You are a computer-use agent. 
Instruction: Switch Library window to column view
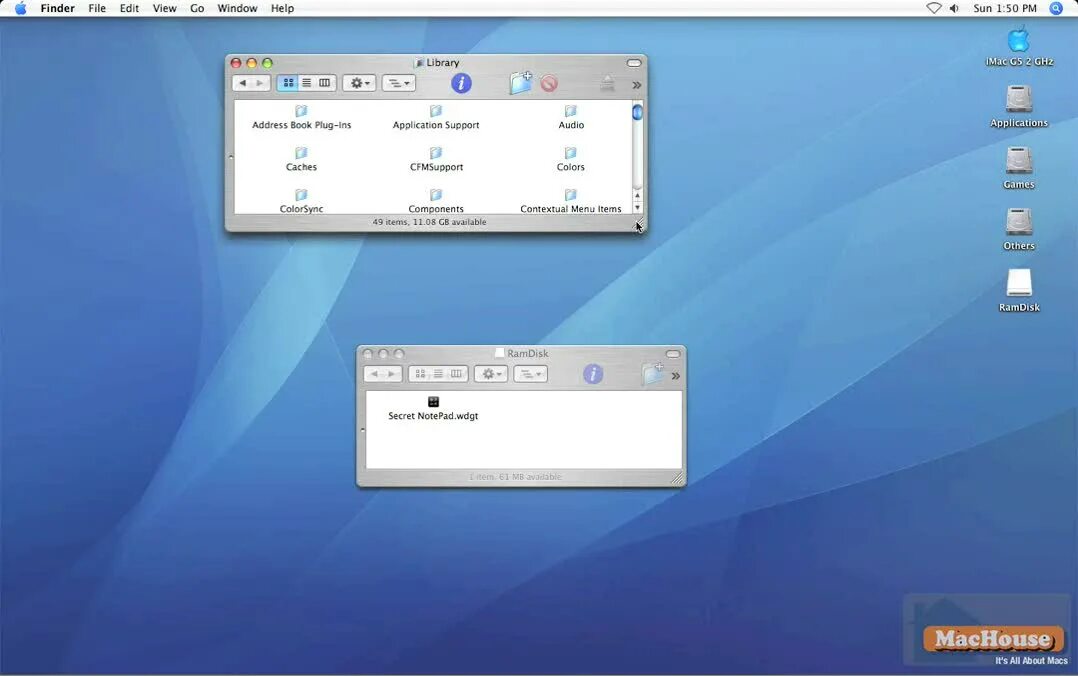(x=324, y=83)
